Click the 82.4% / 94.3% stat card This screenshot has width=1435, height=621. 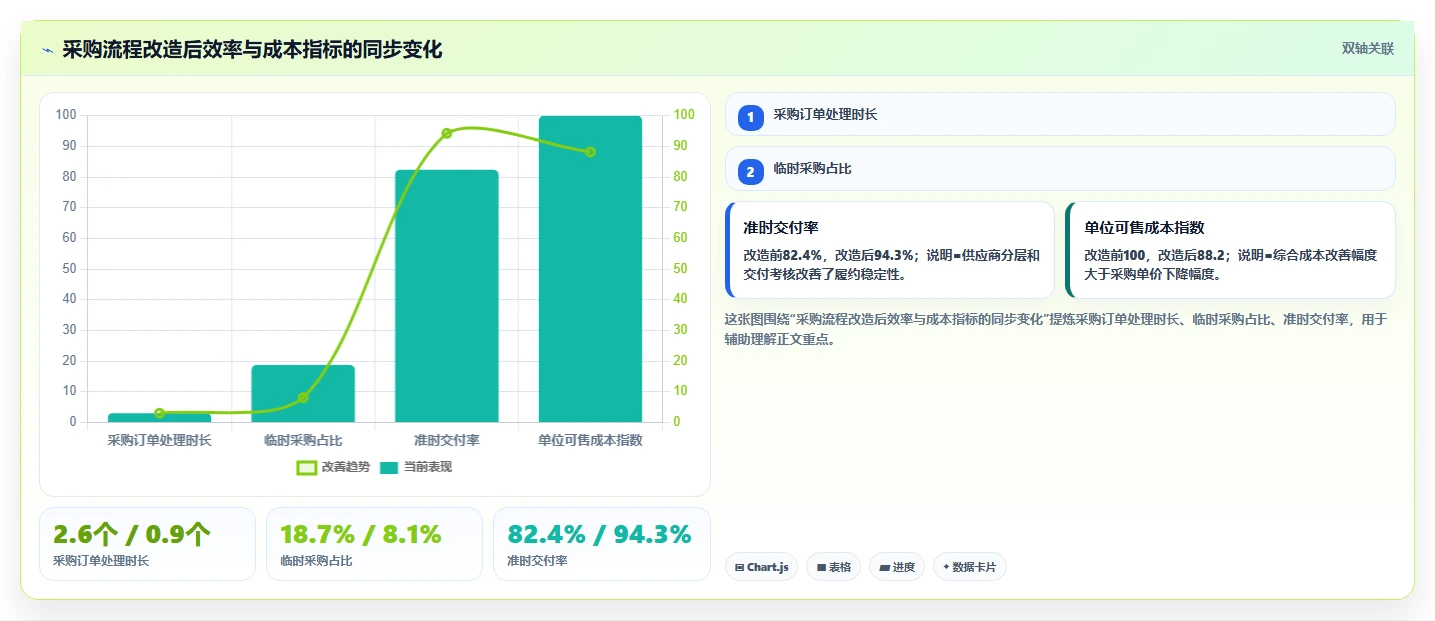point(601,544)
